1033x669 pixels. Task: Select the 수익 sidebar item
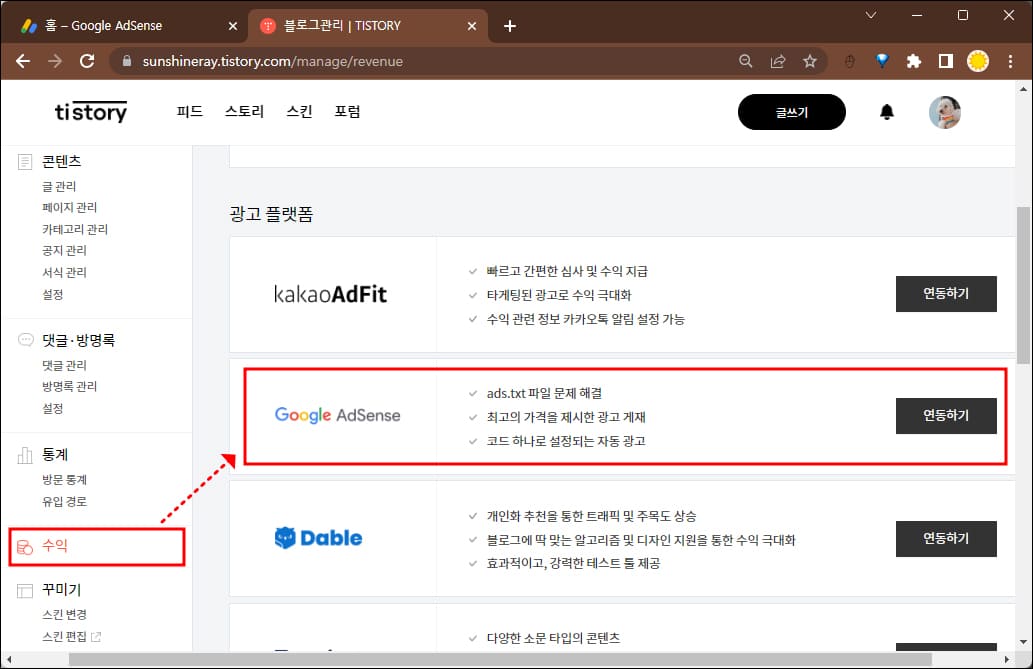97,546
